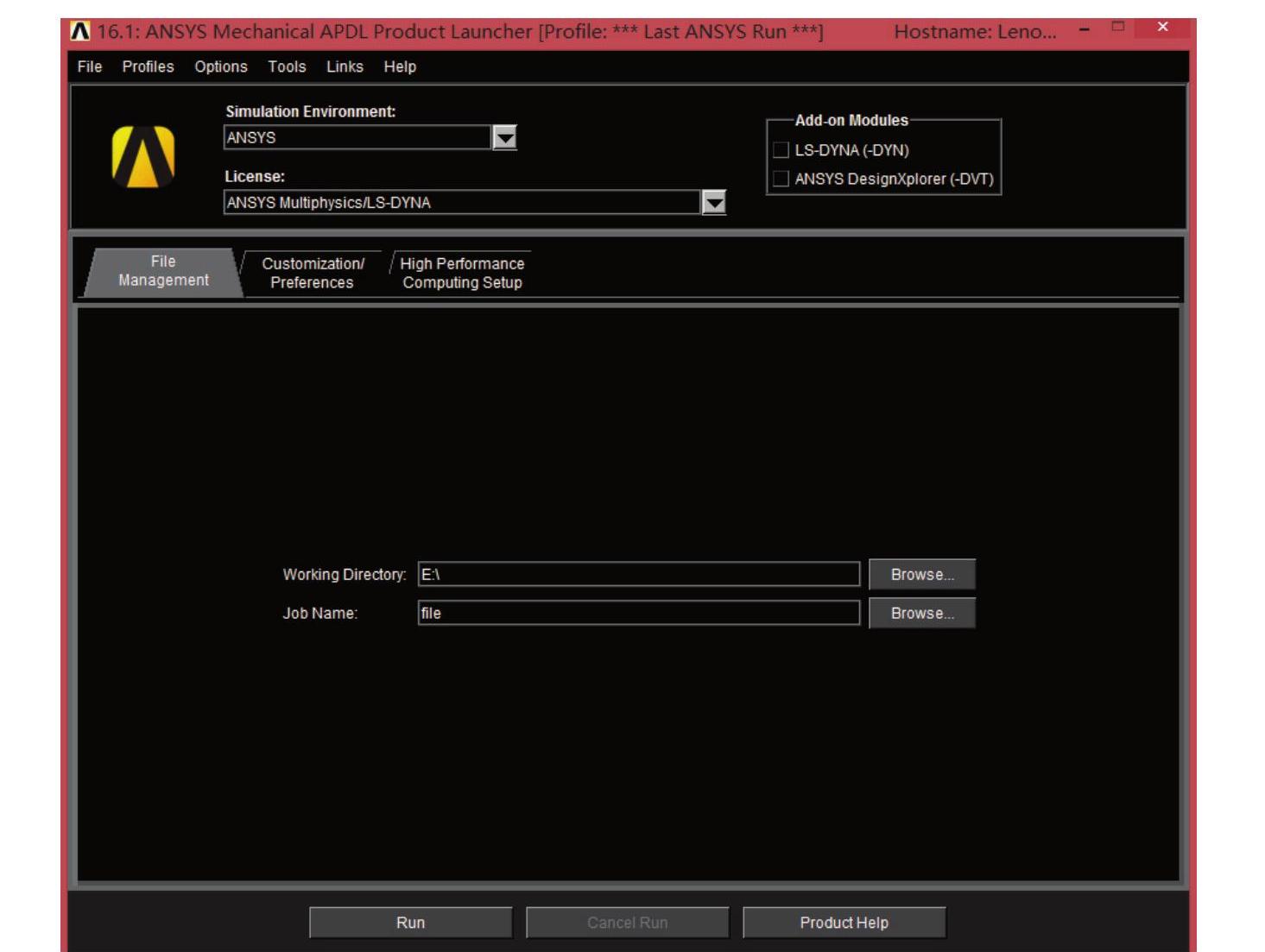Open the Help menu
This screenshot has height=952, width=1265.
pyautogui.click(x=400, y=66)
